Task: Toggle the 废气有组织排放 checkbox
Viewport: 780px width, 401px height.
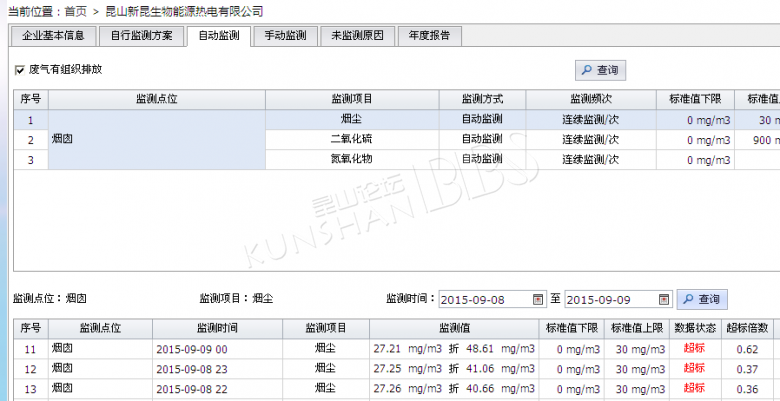Action: pyautogui.click(x=20, y=70)
